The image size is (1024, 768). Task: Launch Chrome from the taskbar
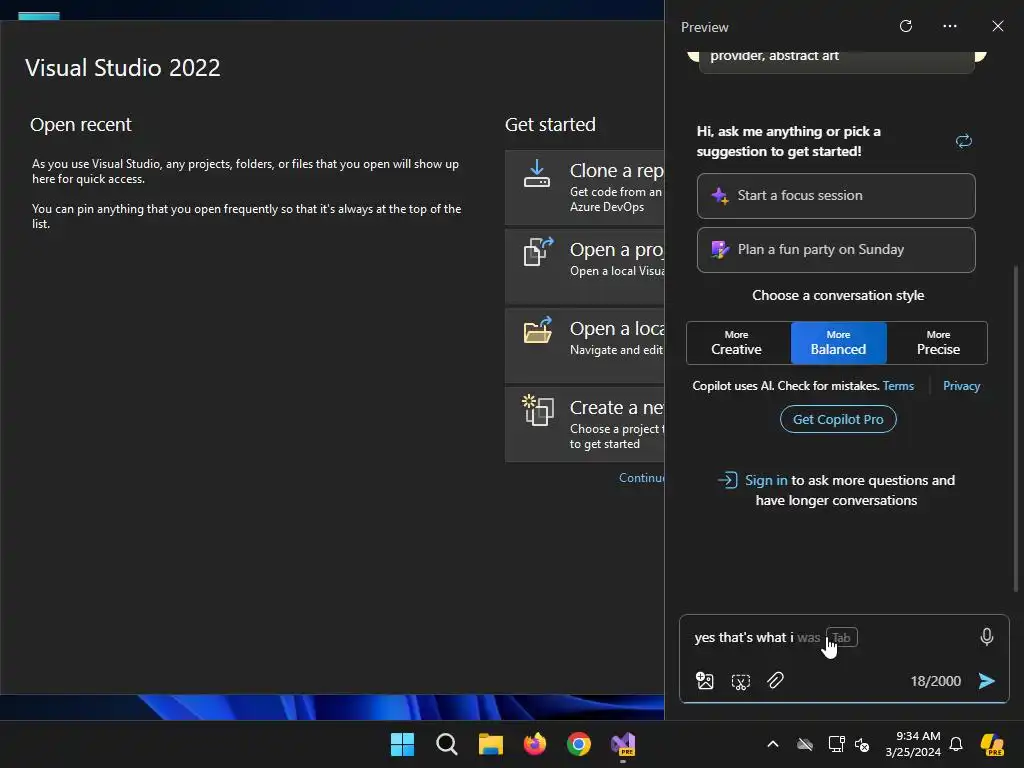click(579, 744)
